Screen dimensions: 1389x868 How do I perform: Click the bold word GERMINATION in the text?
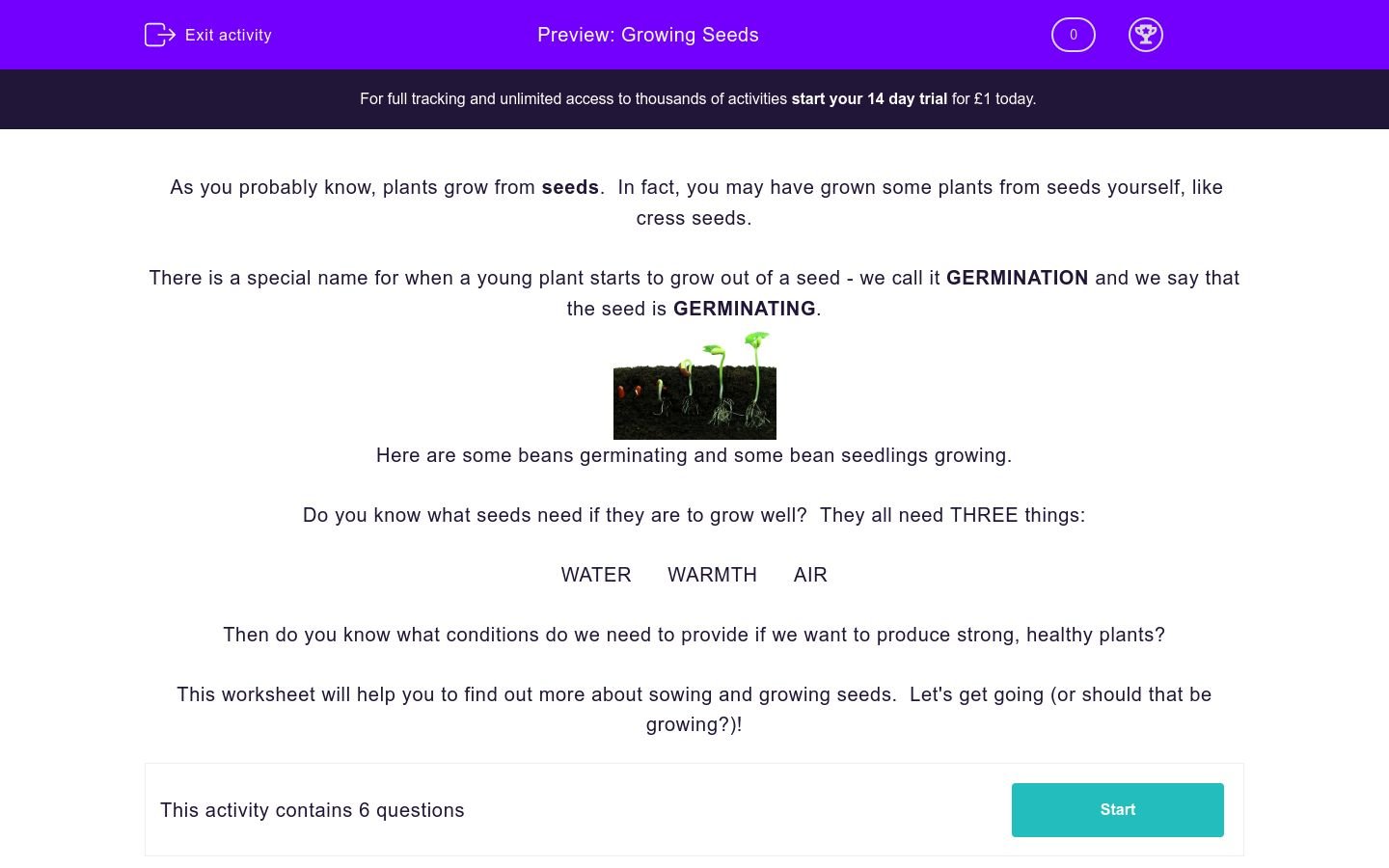1017,278
